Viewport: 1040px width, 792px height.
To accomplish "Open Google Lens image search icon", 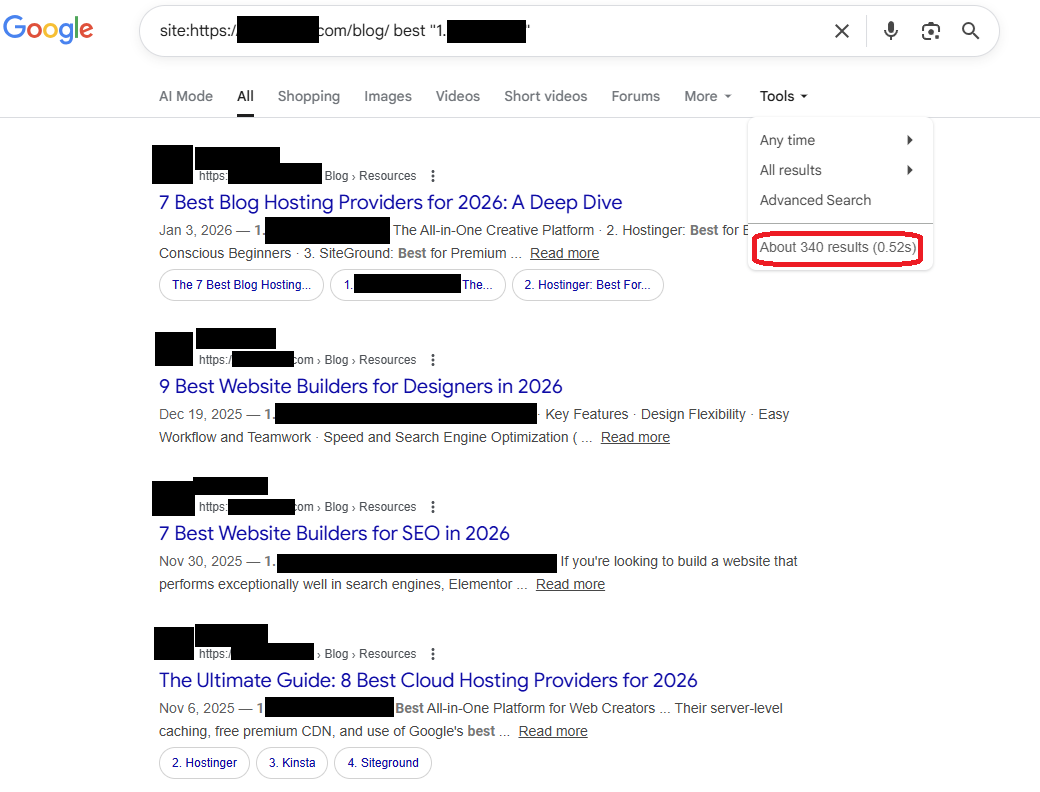I will (931, 31).
